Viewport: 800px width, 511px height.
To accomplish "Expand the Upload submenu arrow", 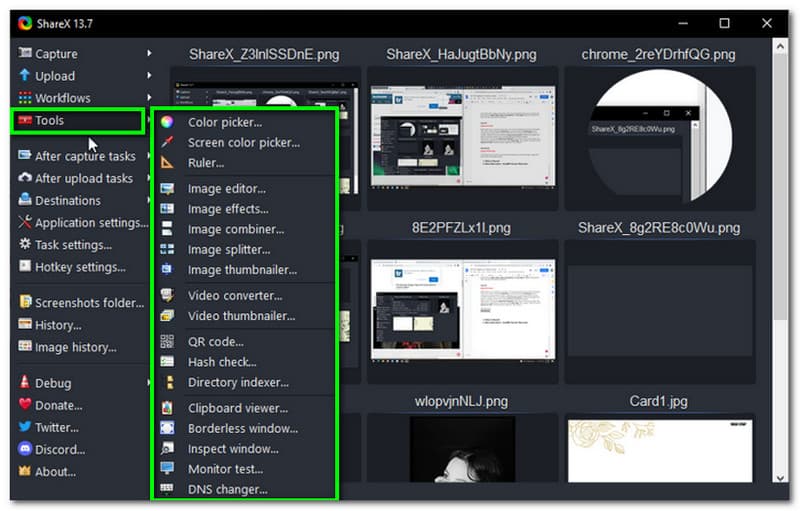I will coord(149,75).
